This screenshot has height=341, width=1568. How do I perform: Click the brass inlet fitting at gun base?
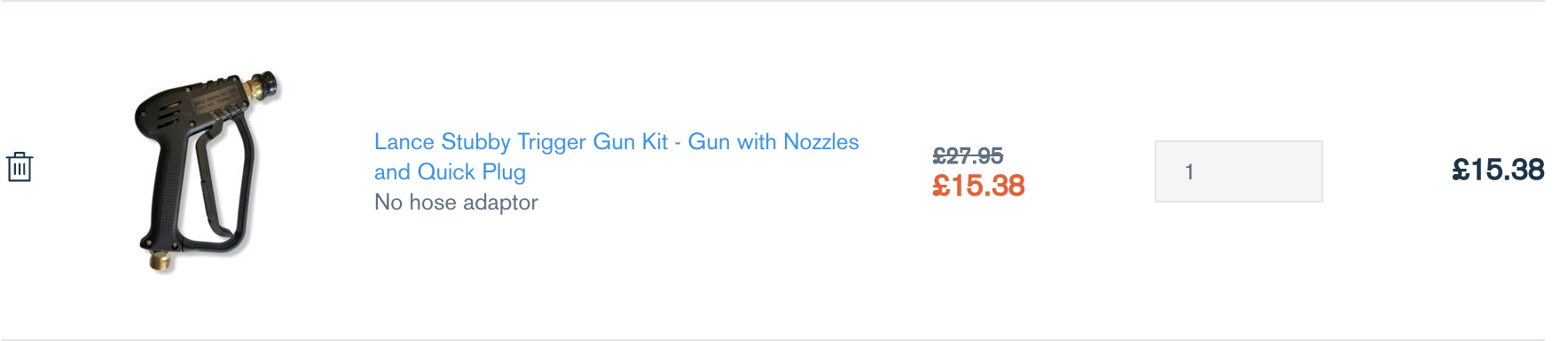pos(163,260)
